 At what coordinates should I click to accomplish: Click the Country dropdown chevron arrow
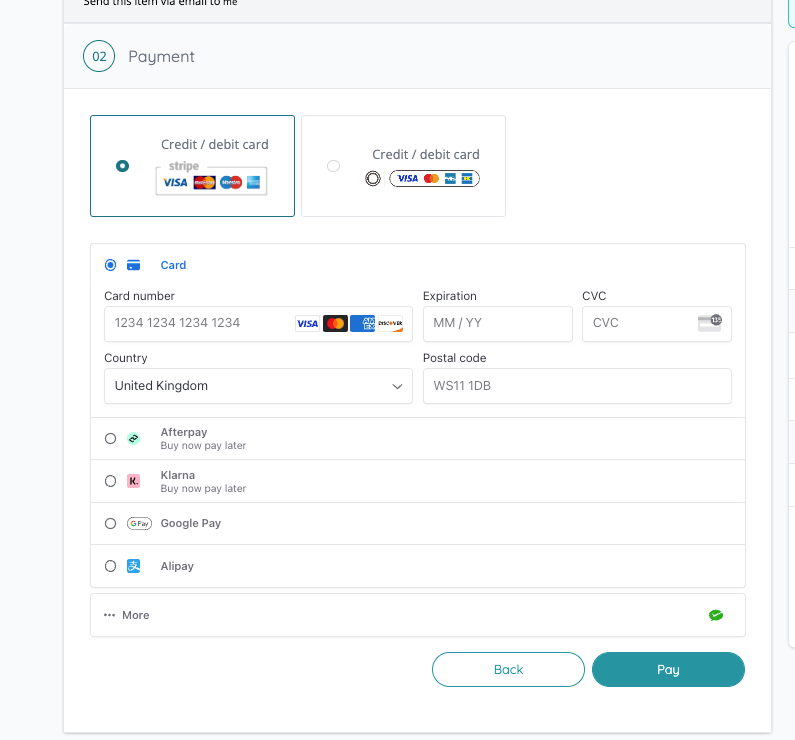point(397,386)
